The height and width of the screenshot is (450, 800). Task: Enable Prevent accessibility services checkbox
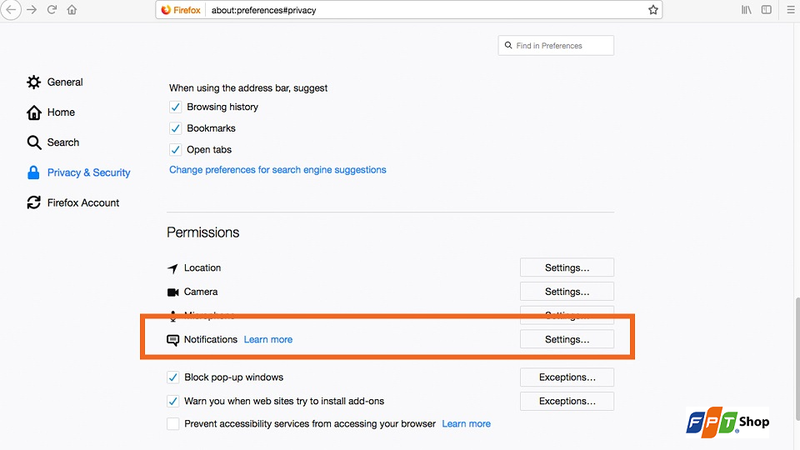click(x=173, y=424)
